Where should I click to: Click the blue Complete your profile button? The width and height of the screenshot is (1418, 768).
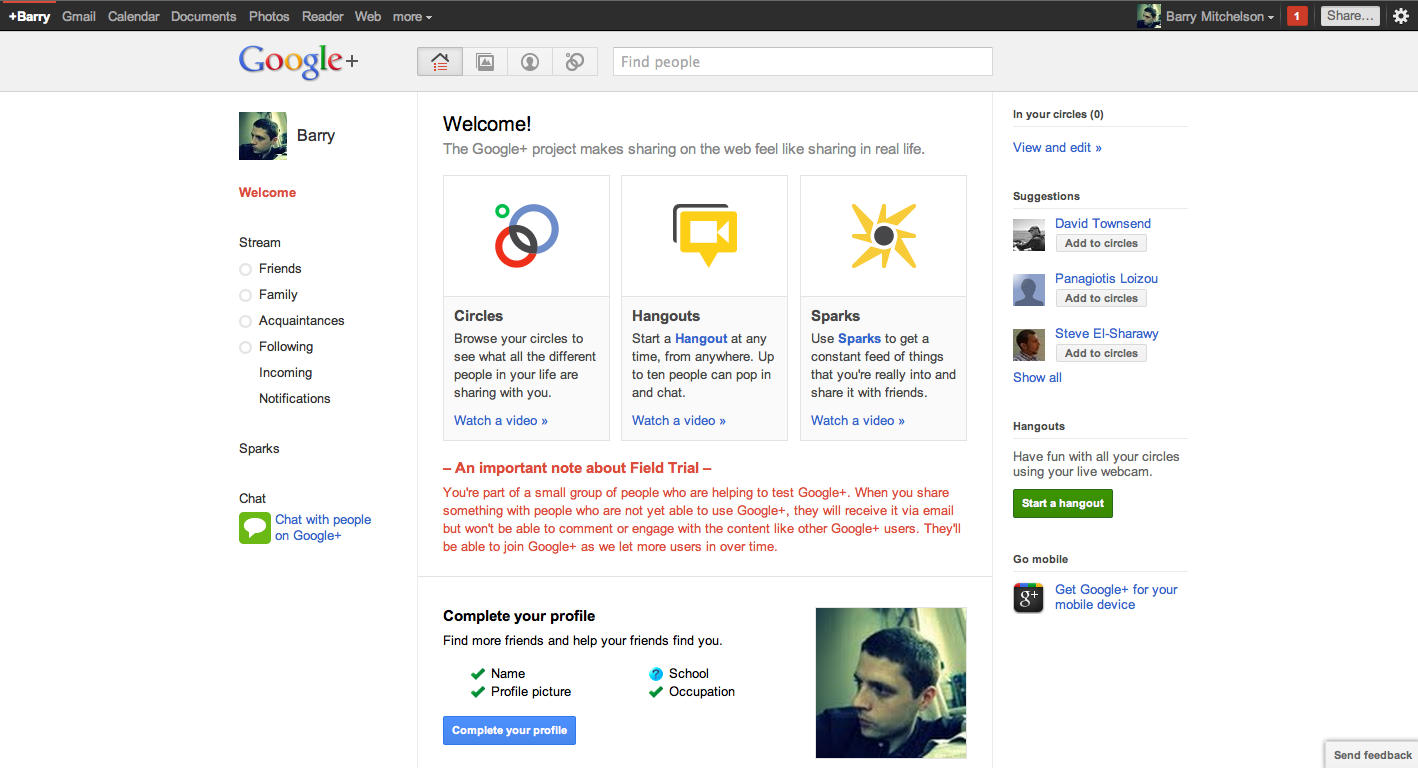click(x=509, y=730)
